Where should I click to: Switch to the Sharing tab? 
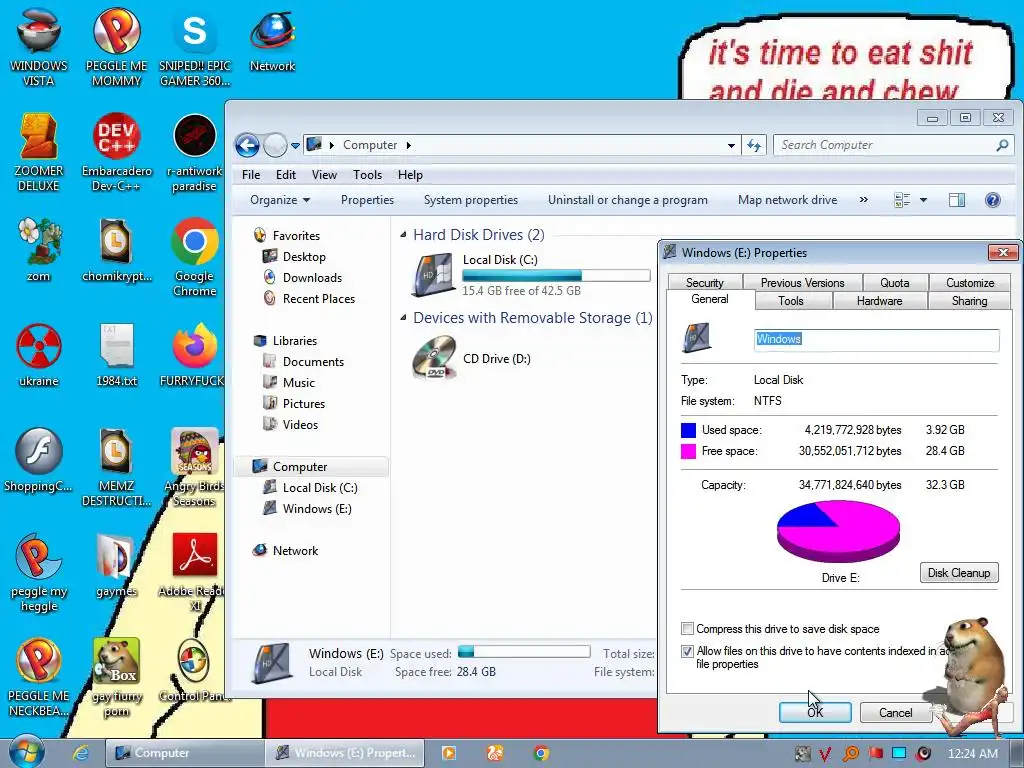tap(969, 300)
